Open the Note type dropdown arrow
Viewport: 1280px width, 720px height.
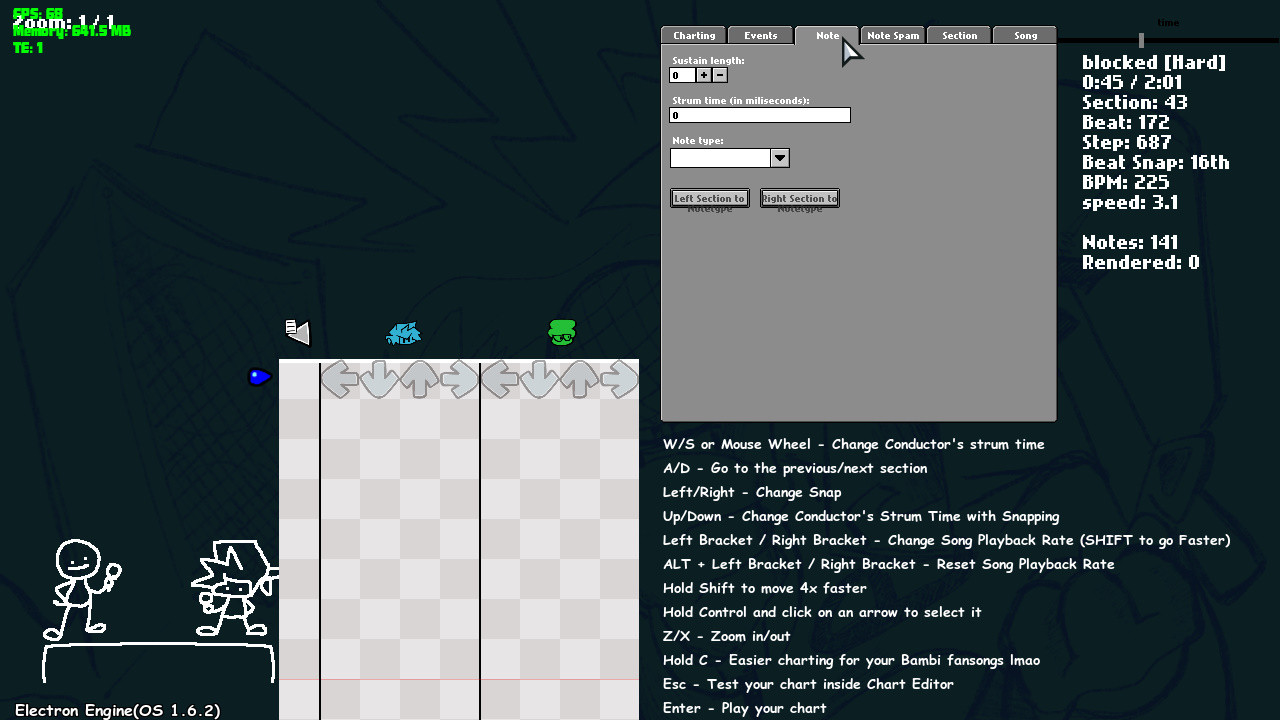[780, 158]
